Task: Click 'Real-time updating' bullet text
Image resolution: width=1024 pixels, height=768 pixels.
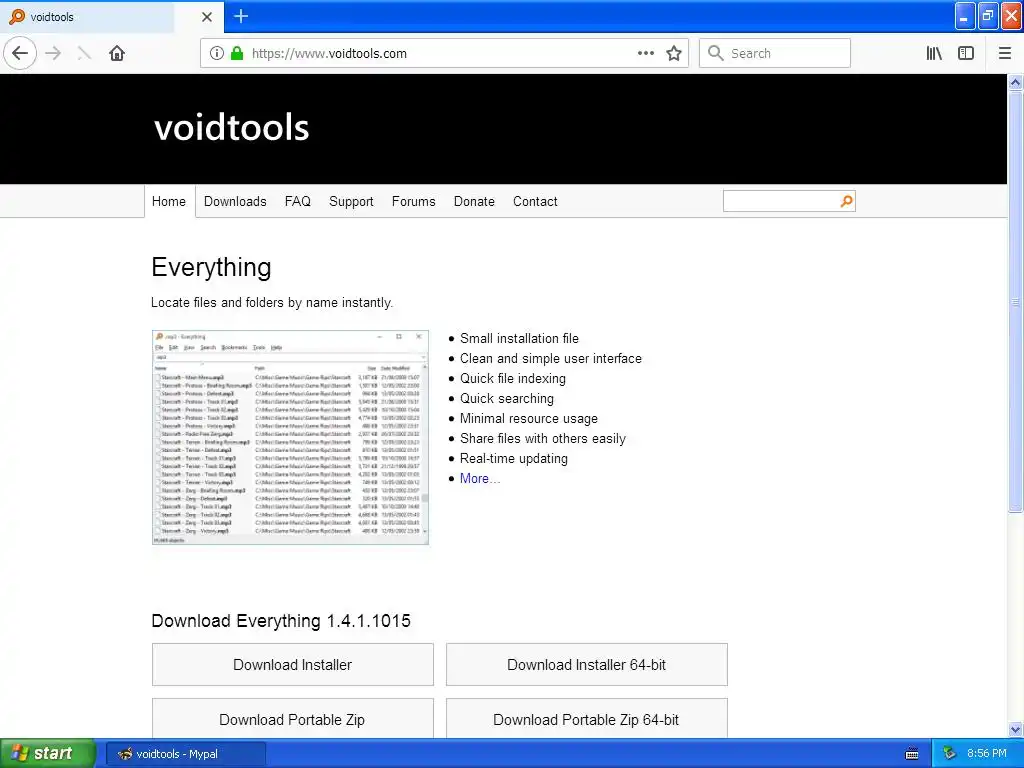Action: [x=513, y=458]
